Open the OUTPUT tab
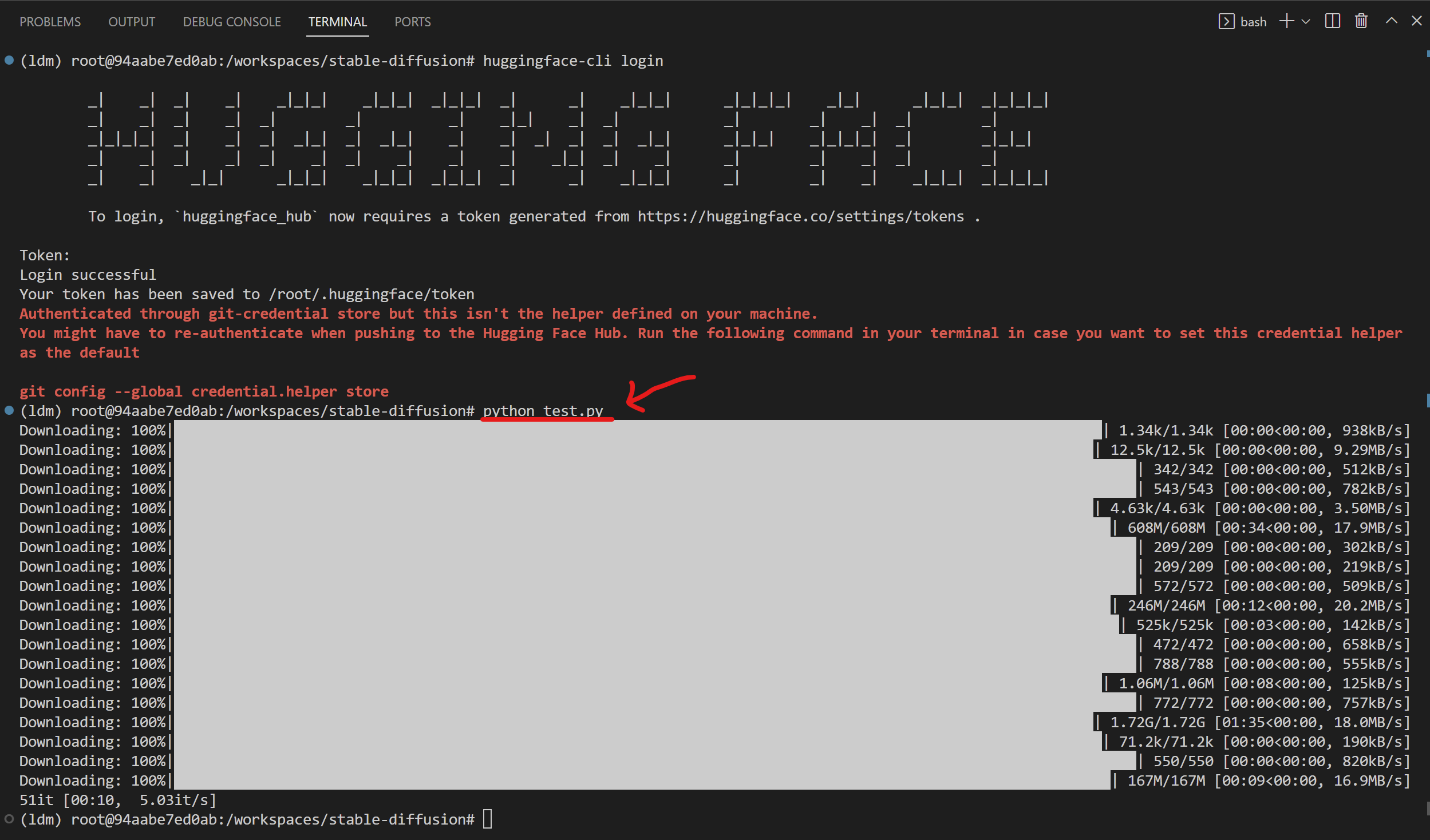Screen dimensions: 1430x840 pyautogui.click(x=132, y=22)
